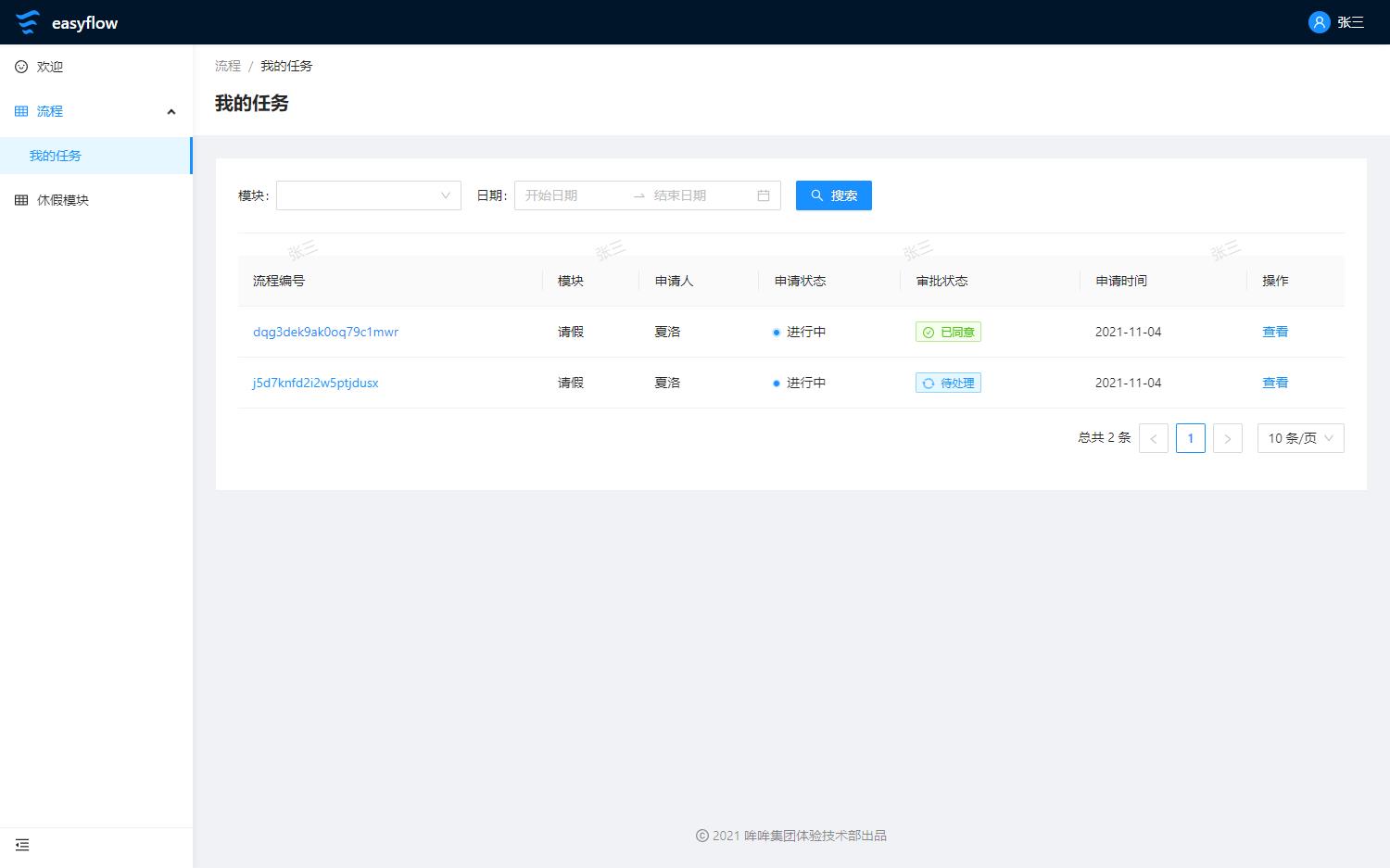1390x868 pixels.
Task: Click the 流程 table icon in sidebar
Action: [21, 111]
